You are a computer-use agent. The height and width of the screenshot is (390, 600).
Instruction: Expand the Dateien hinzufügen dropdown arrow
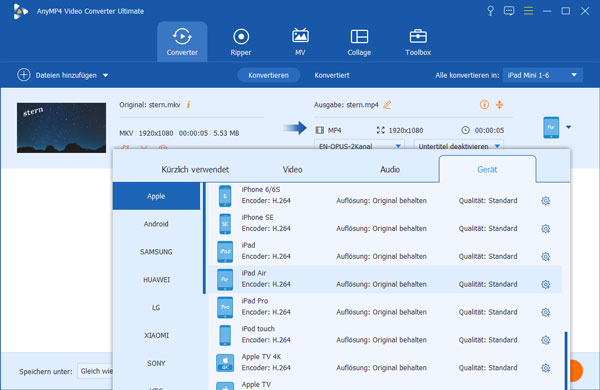tap(105, 75)
